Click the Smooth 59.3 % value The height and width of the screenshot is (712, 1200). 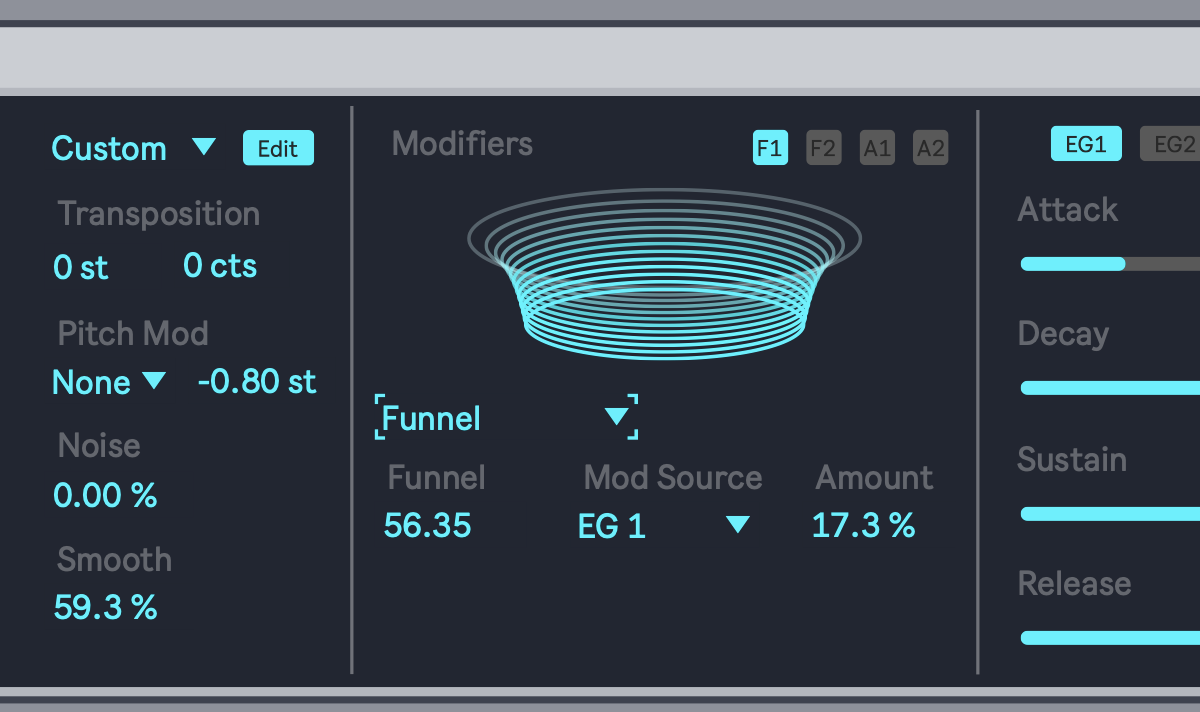pyautogui.click(x=105, y=607)
